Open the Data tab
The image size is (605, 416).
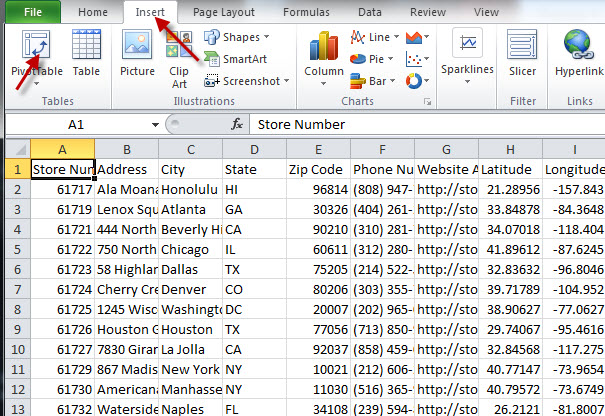click(370, 12)
